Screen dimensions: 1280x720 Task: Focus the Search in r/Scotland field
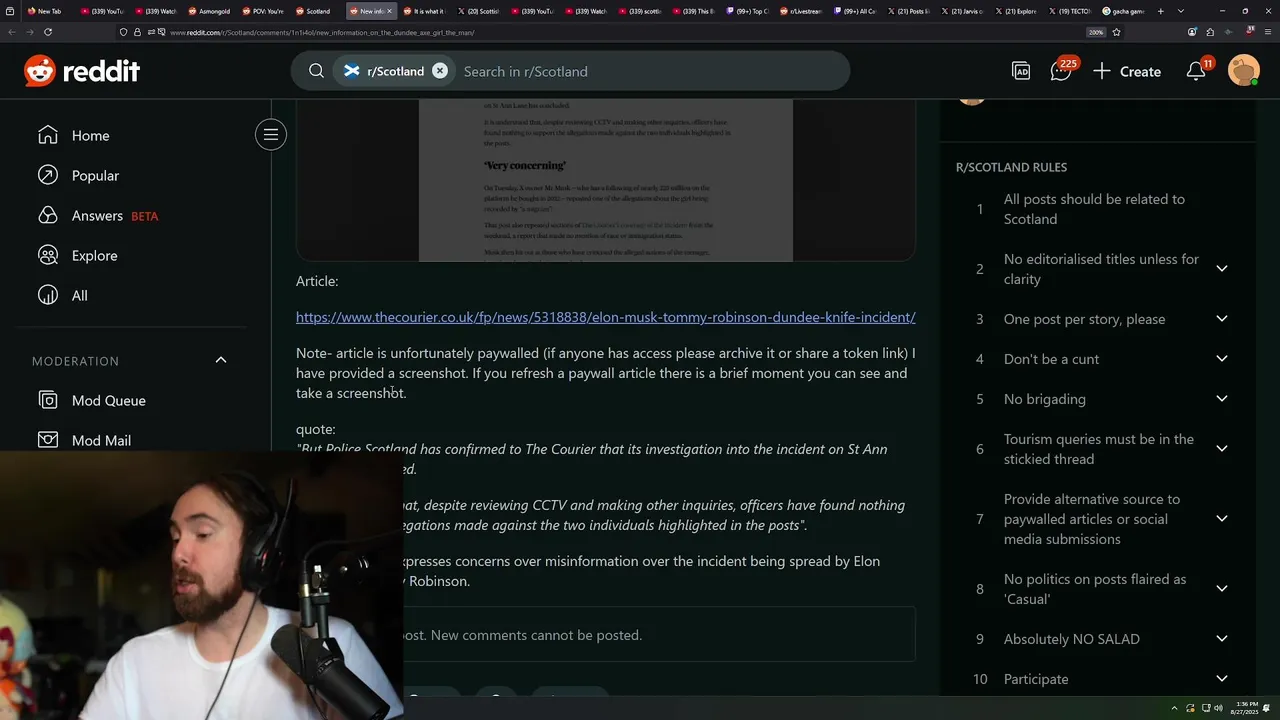(x=650, y=71)
